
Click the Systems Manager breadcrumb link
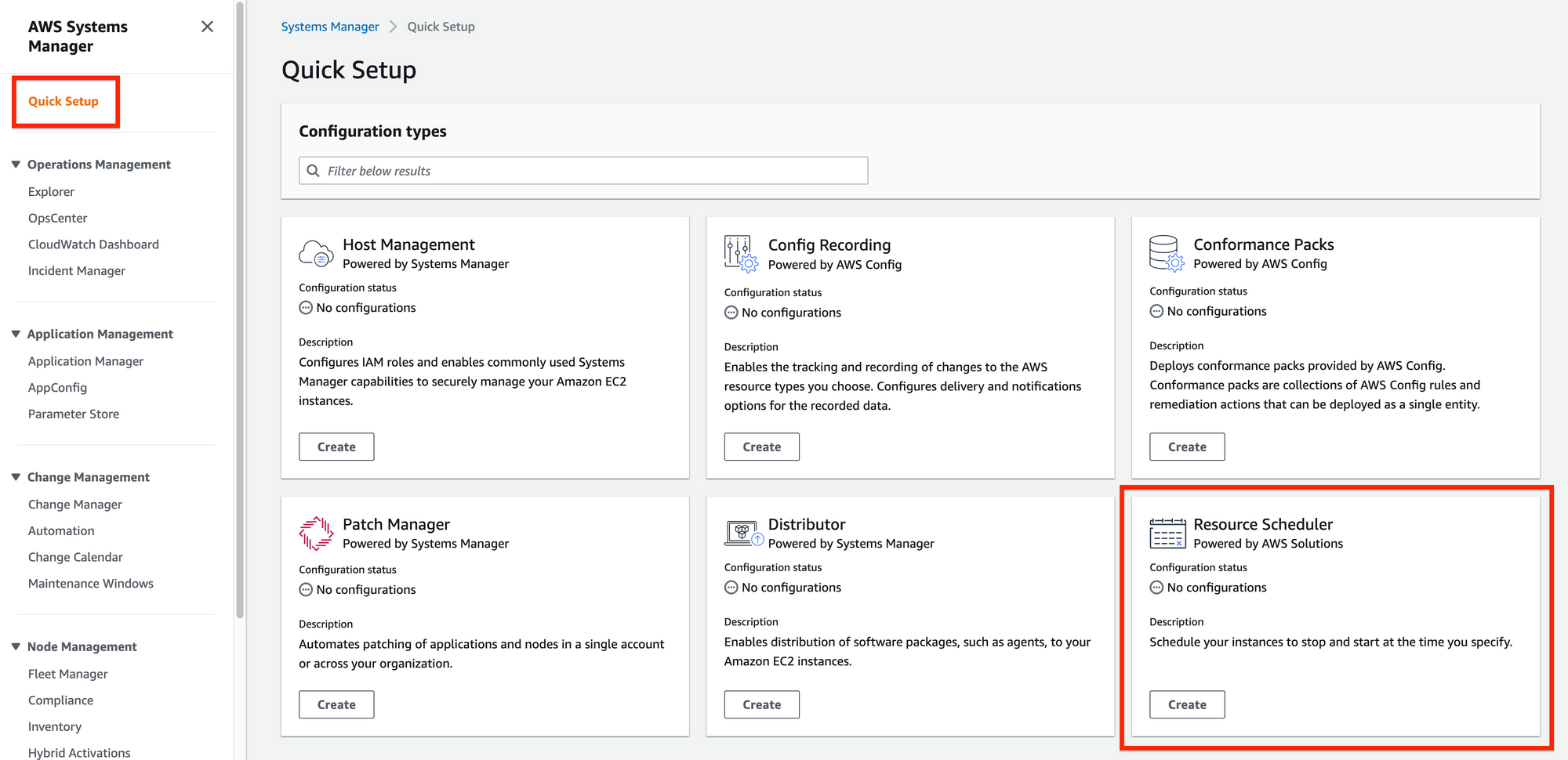(x=330, y=27)
